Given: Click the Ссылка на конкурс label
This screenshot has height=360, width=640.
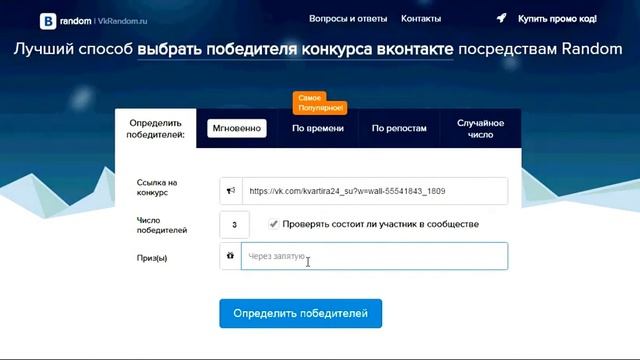Looking at the screenshot, I should point(157,187).
